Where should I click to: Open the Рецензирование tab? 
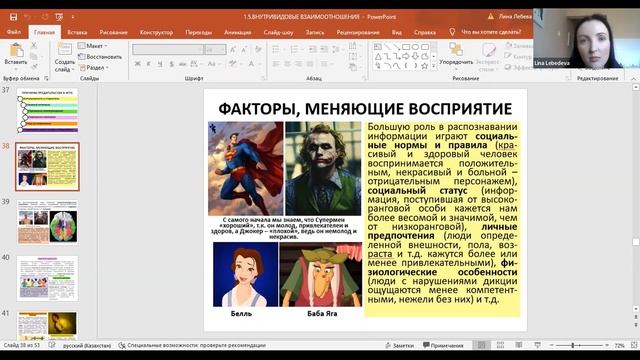[x=358, y=32]
